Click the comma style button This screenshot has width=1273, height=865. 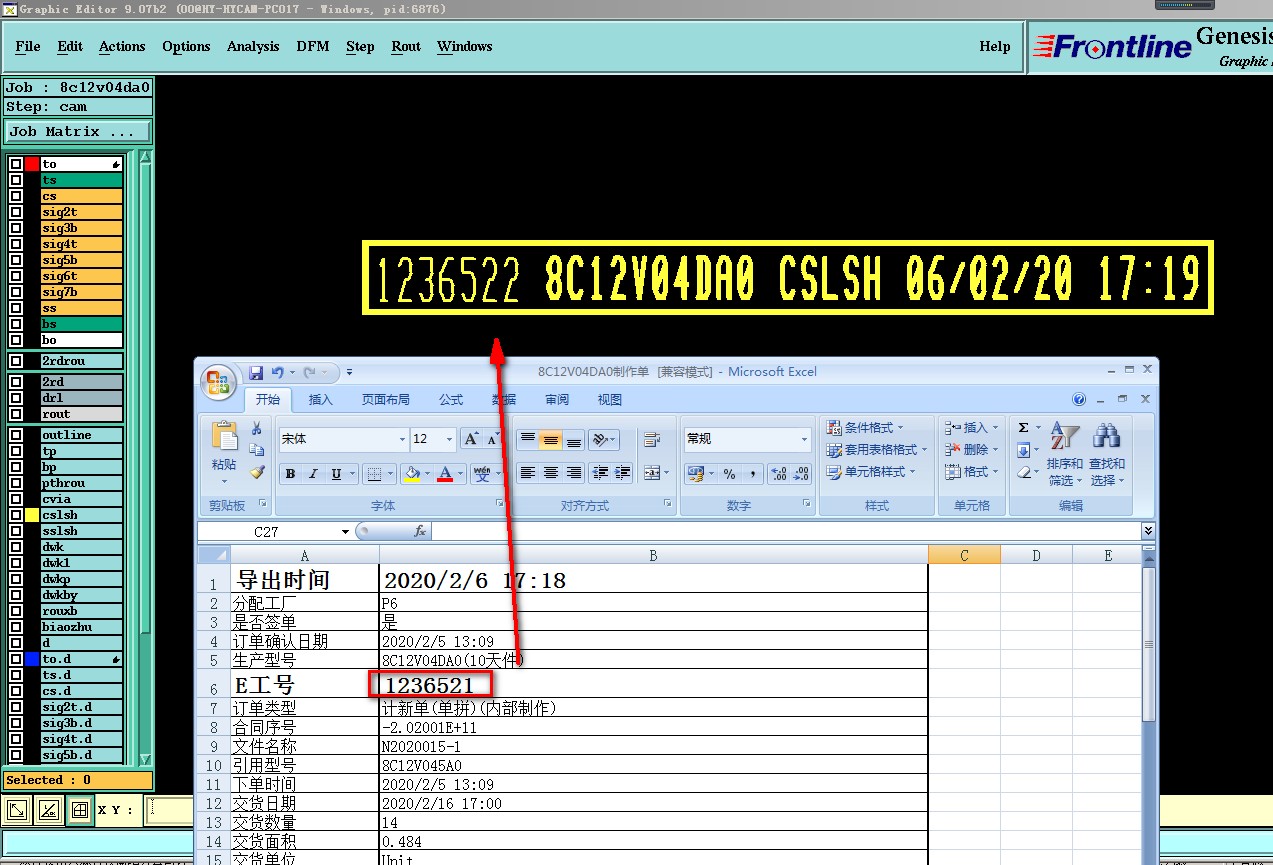(752, 474)
